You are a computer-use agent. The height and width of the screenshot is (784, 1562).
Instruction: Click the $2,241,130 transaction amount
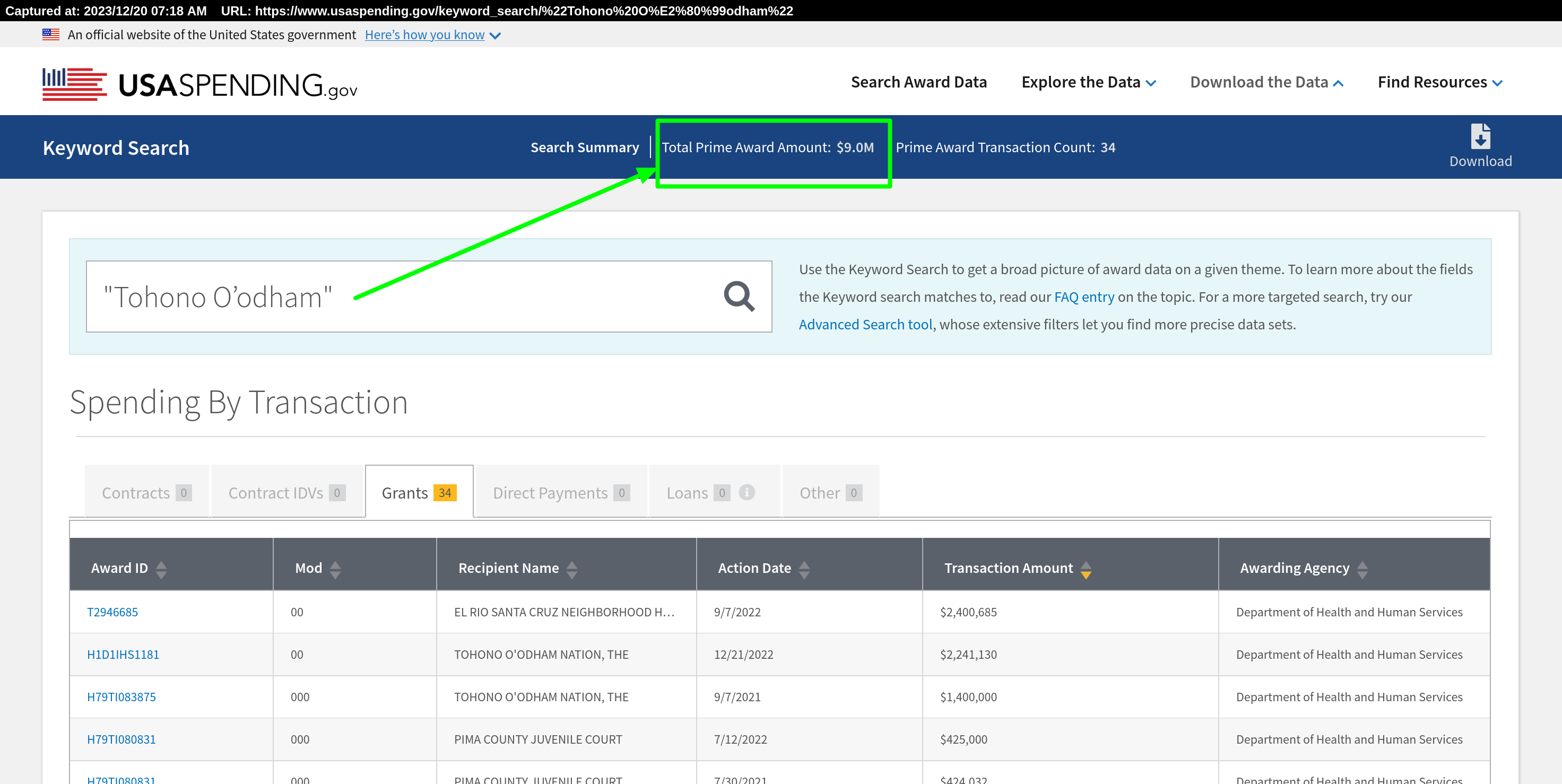(968, 654)
